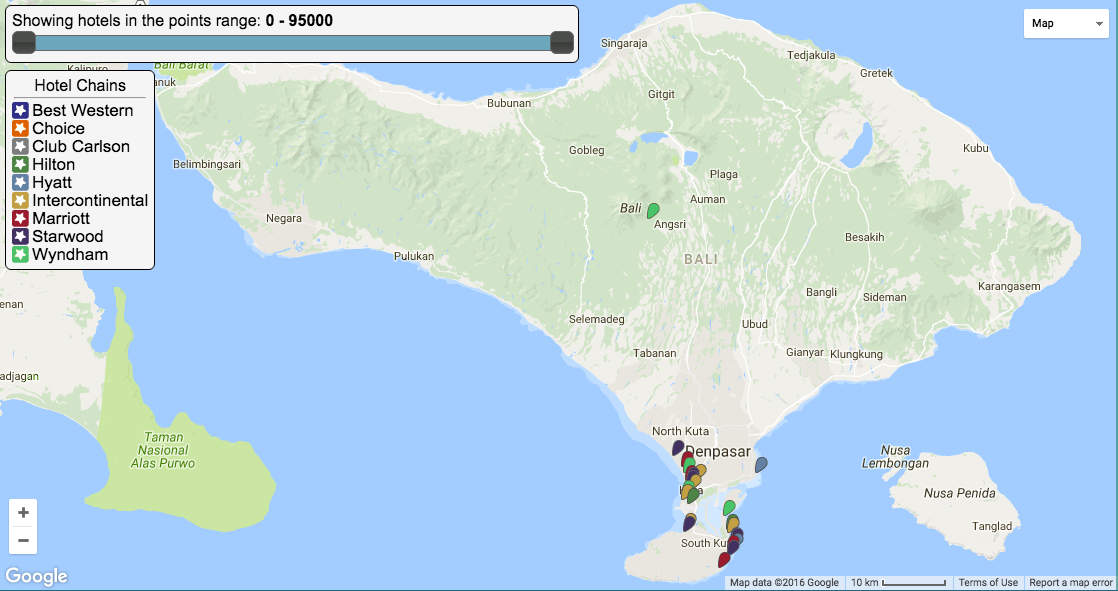Click the Karangasem label

point(1009,286)
